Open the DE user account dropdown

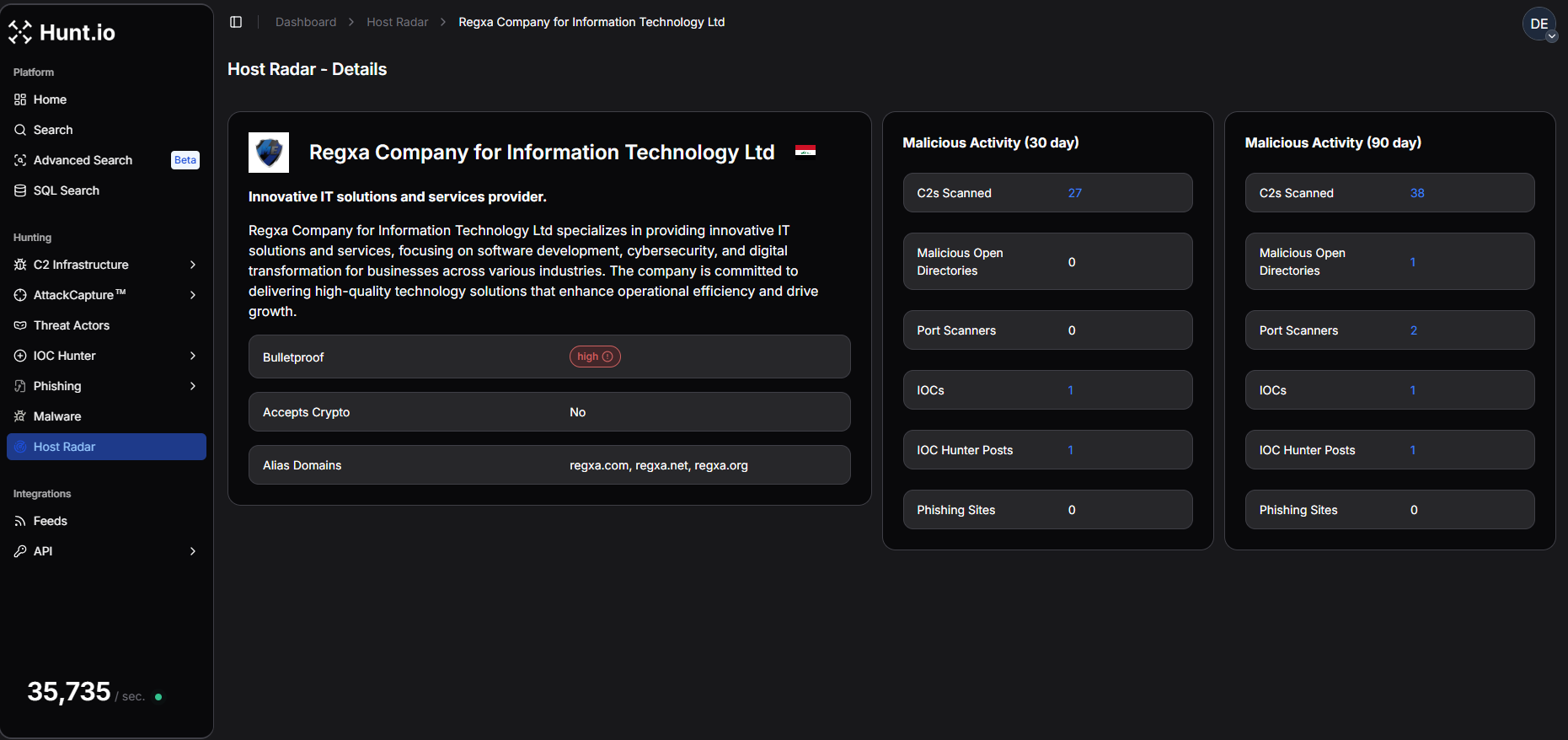[1539, 24]
